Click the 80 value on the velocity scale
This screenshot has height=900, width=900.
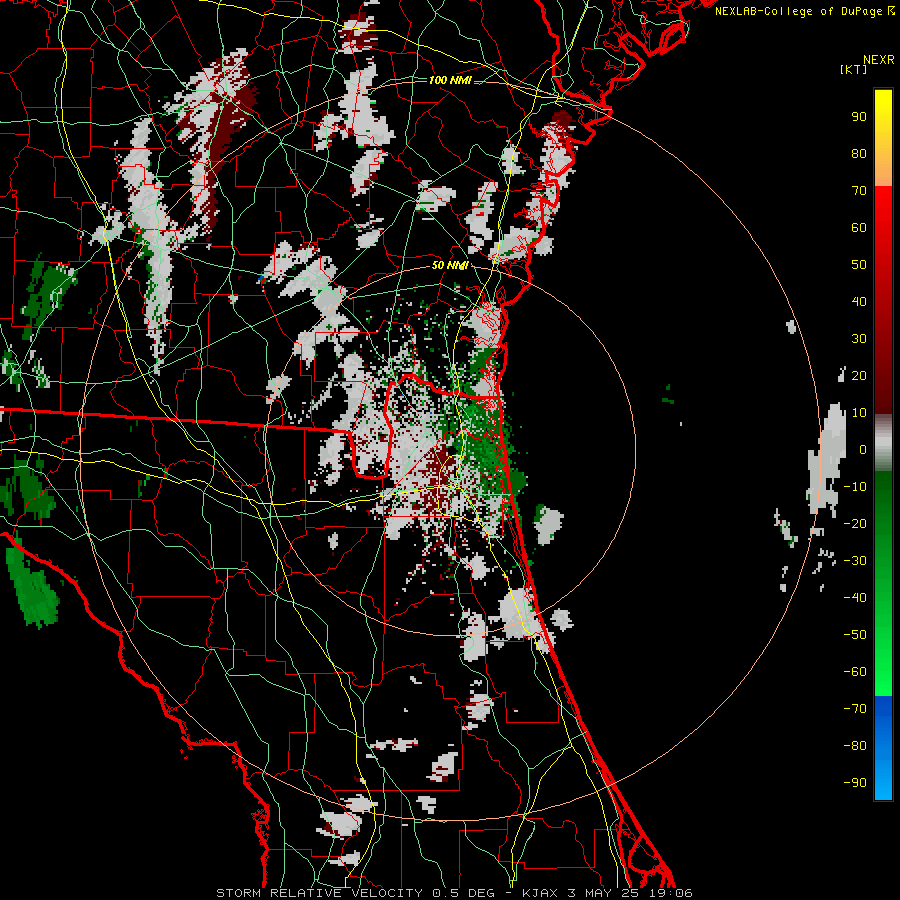coord(859,154)
